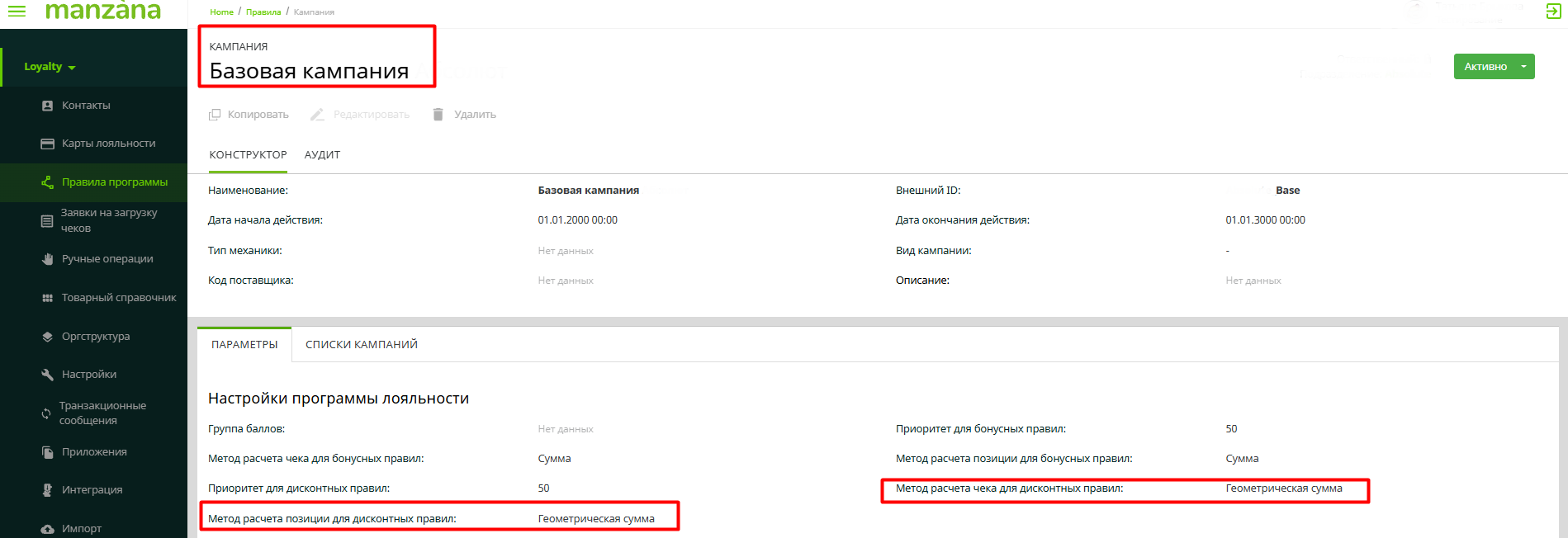
Task: Click the Контакты sidebar icon
Action: point(47,106)
